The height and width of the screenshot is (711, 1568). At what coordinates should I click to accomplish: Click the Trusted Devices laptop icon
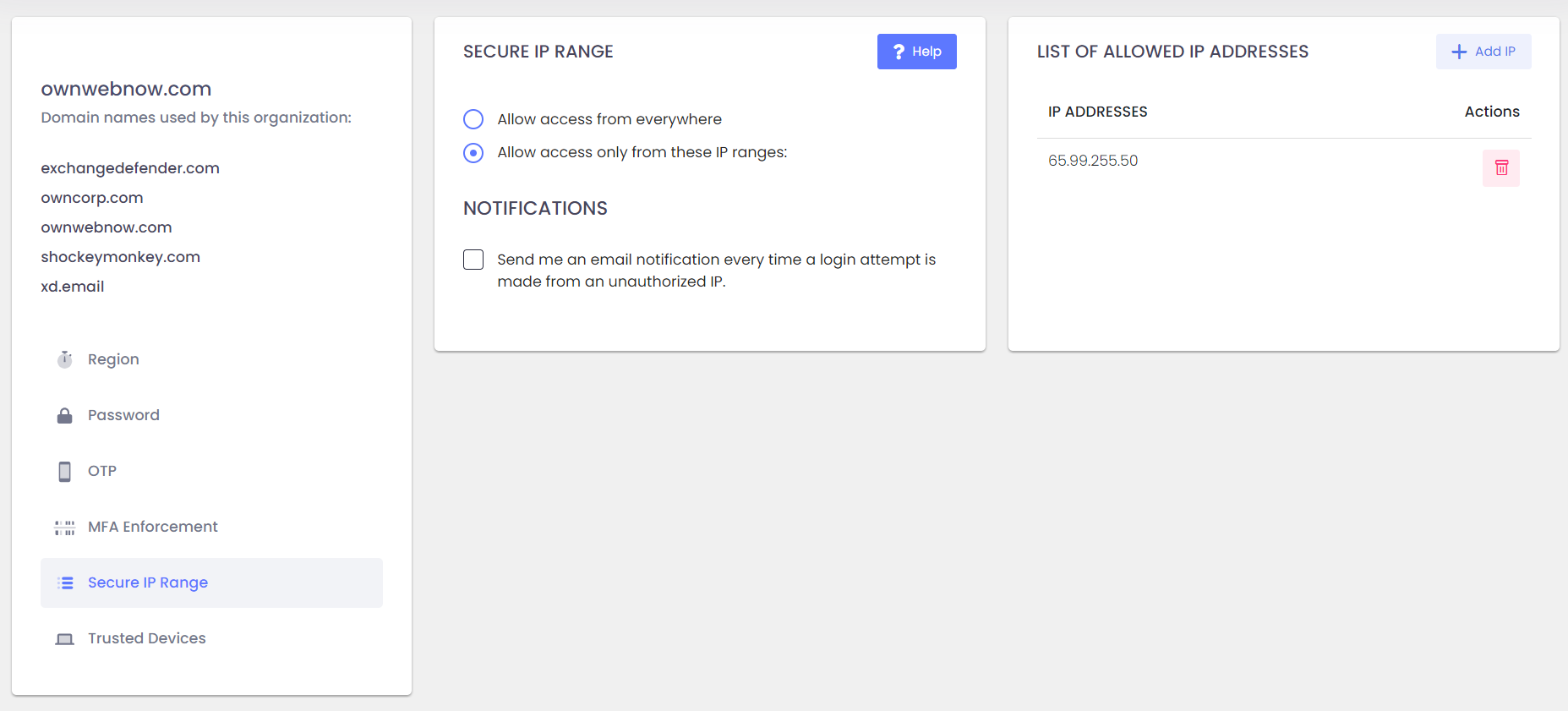[64, 638]
